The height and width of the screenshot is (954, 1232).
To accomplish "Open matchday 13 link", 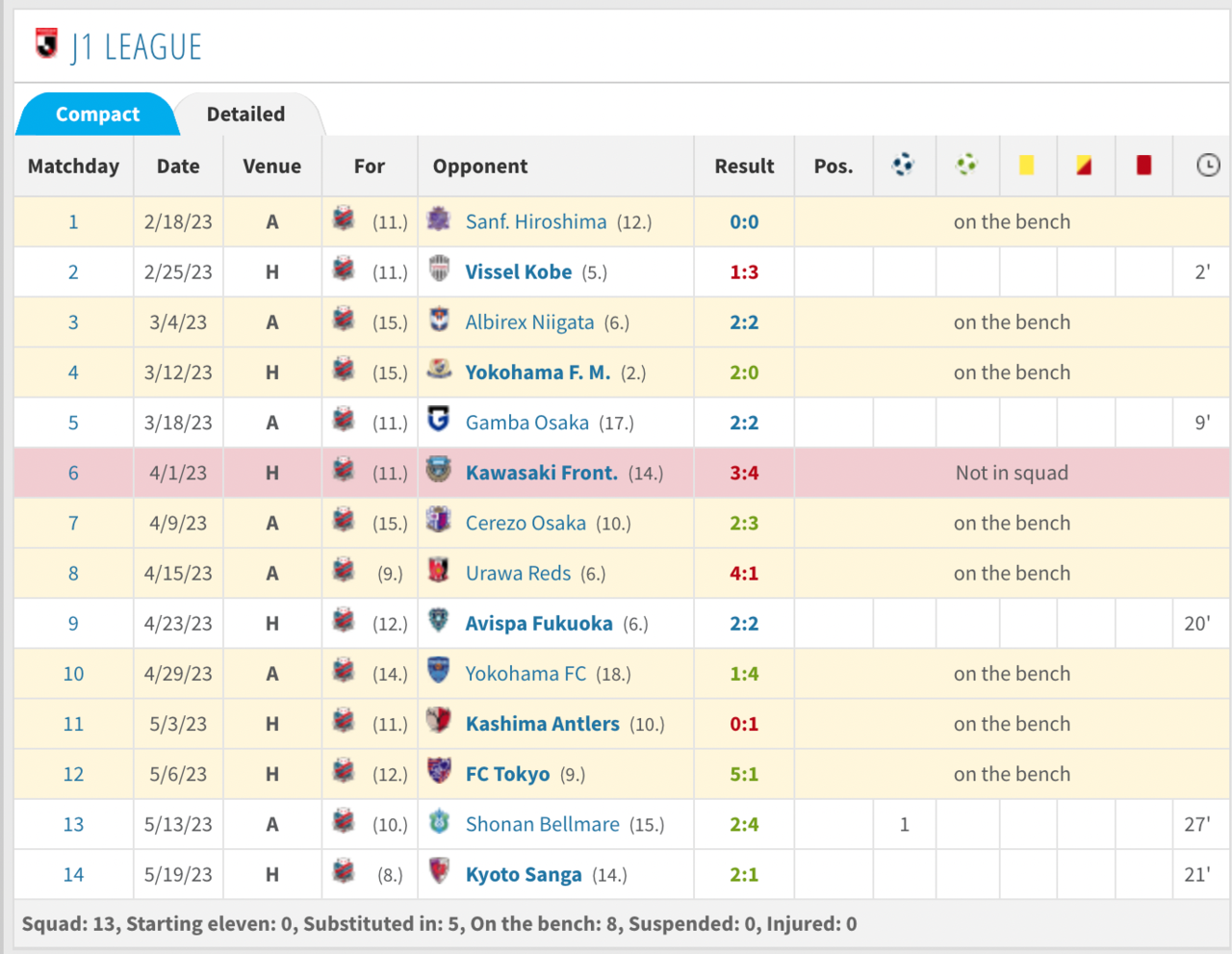I will (x=73, y=824).
